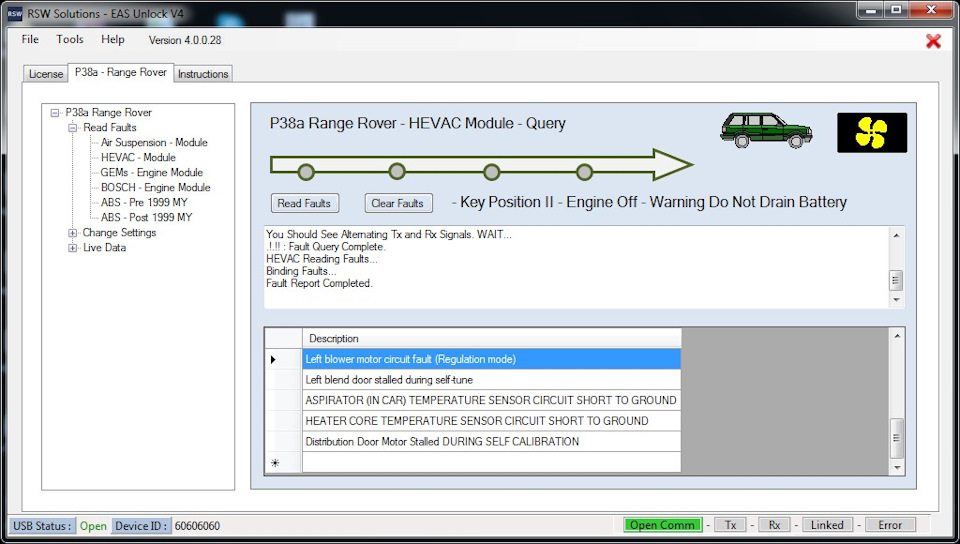Select 'Left blend door stalled during self-tune' row
The width and height of the screenshot is (960, 544).
(x=492, y=380)
